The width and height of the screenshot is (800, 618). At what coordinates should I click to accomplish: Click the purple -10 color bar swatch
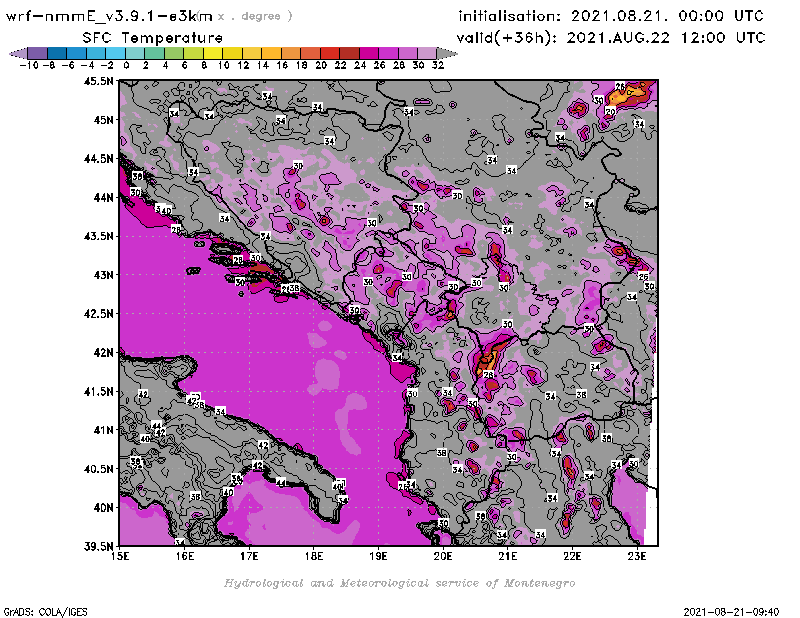36,53
